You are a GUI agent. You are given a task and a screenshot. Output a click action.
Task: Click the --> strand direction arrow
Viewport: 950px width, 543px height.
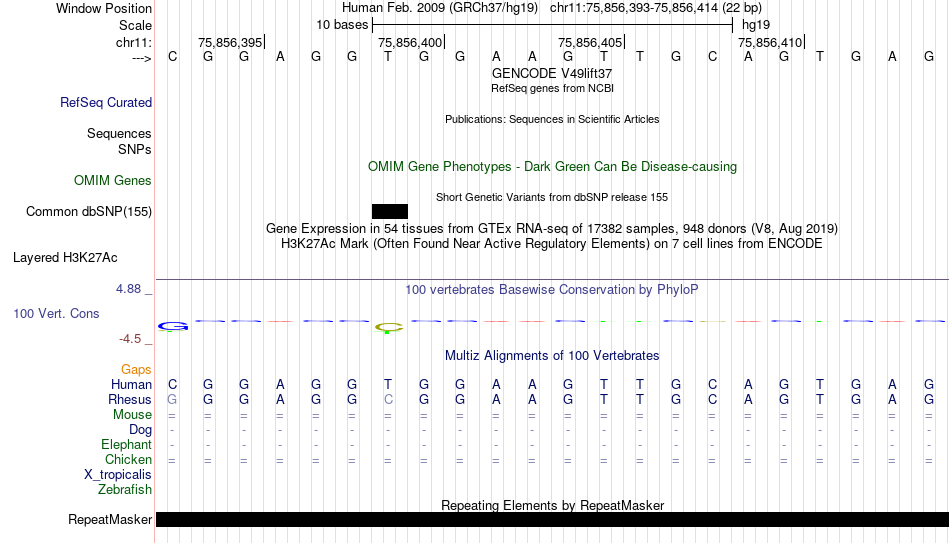(142, 58)
